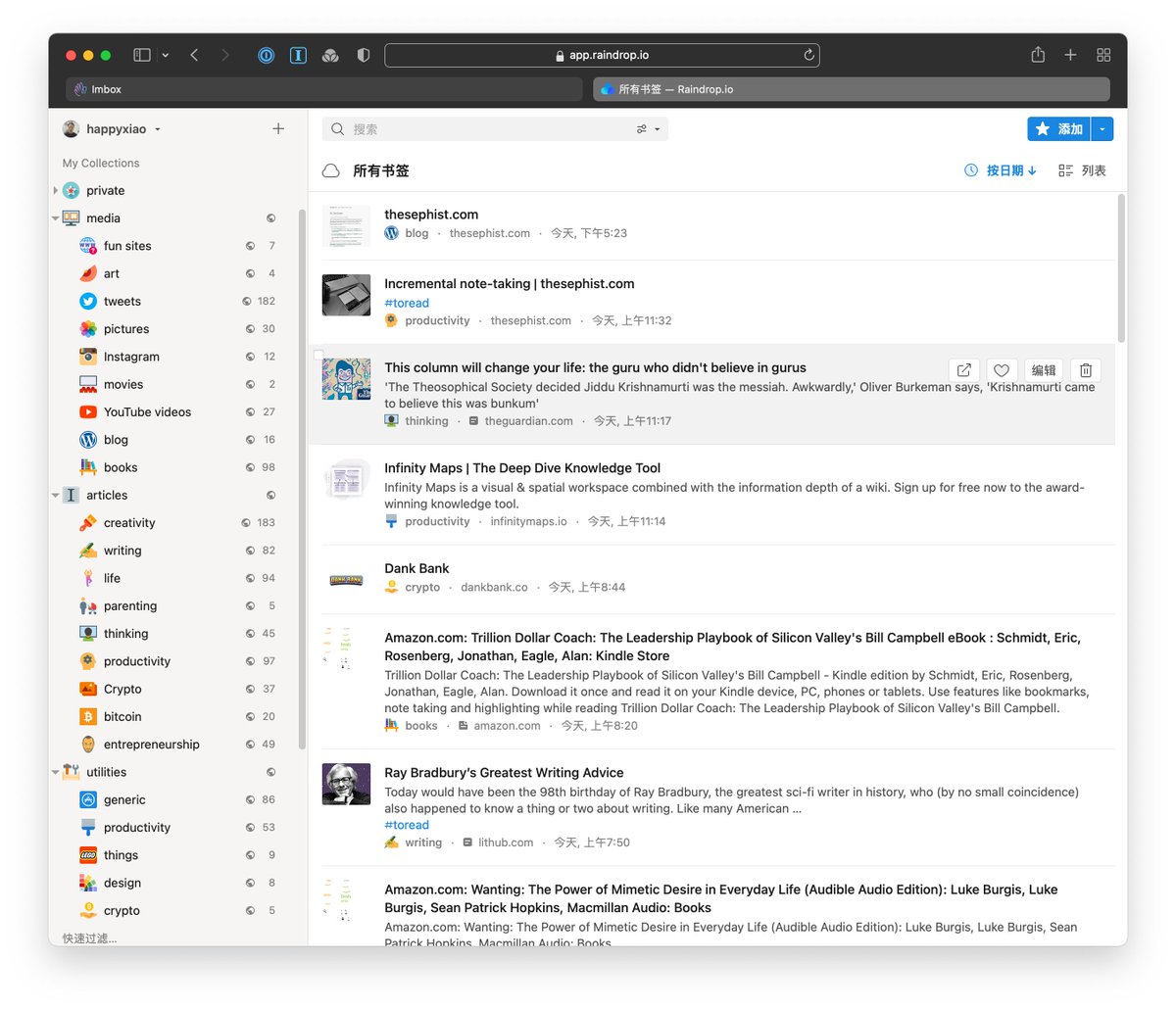Open the bitcoin collection
Image resolution: width=1176 pixels, height=1010 pixels.
[178, 716]
